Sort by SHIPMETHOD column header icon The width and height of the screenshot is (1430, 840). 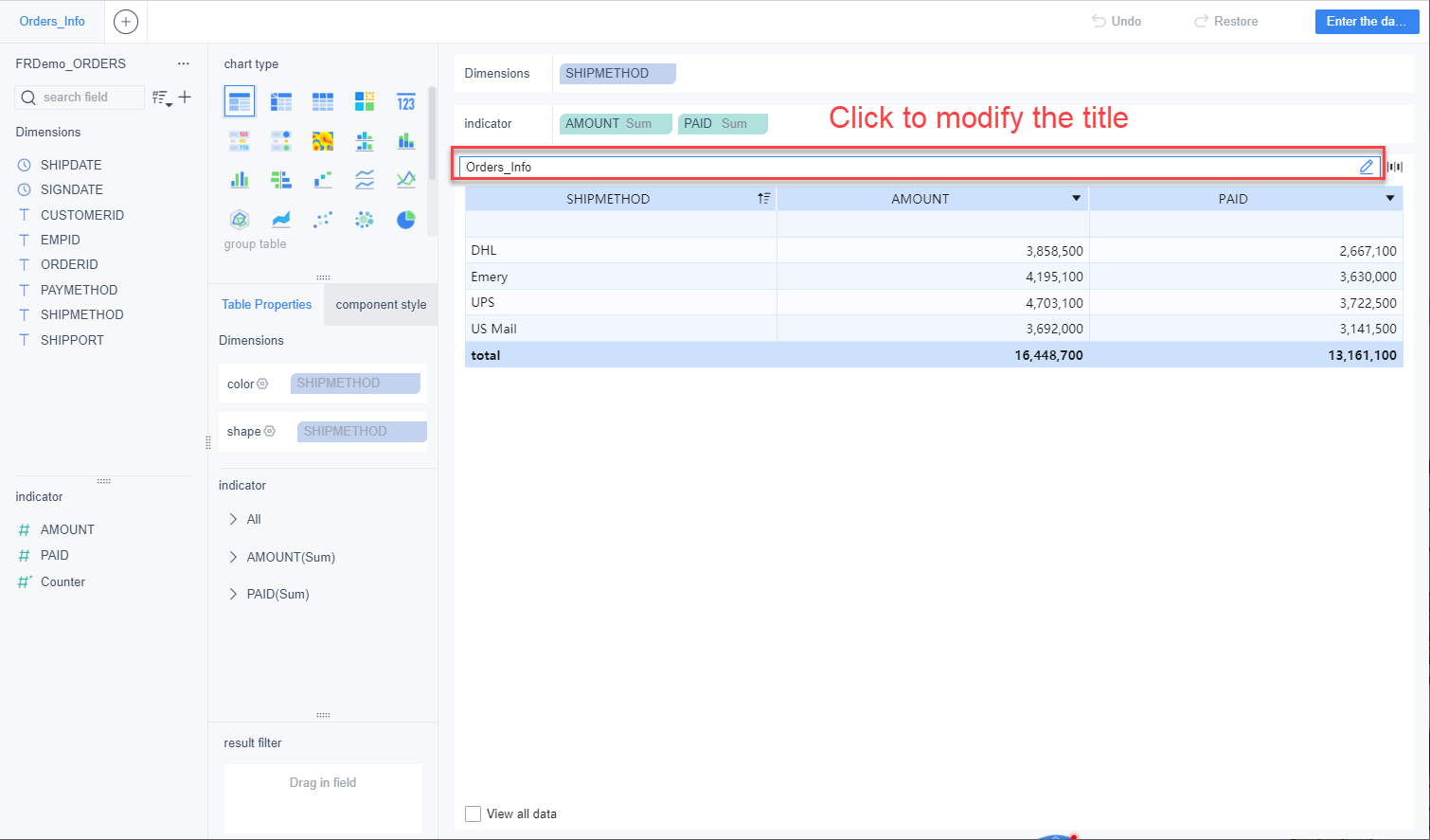point(764,198)
